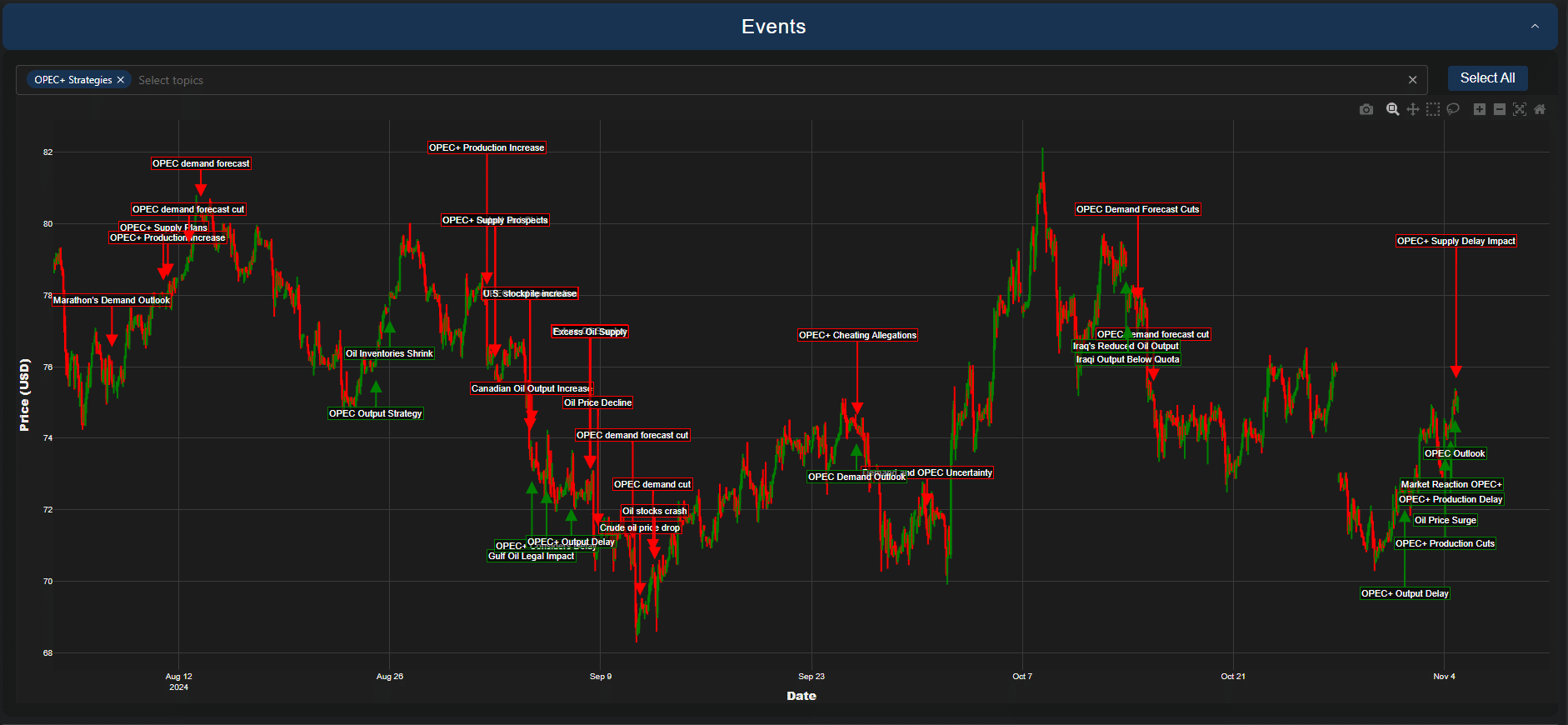Click the OPEC Output Strategy annotation
1568x725 pixels.
tap(376, 413)
